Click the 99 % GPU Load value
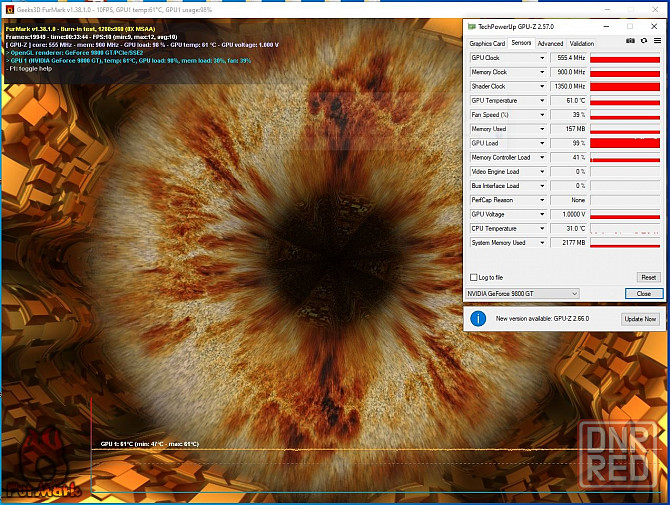 [x=569, y=143]
